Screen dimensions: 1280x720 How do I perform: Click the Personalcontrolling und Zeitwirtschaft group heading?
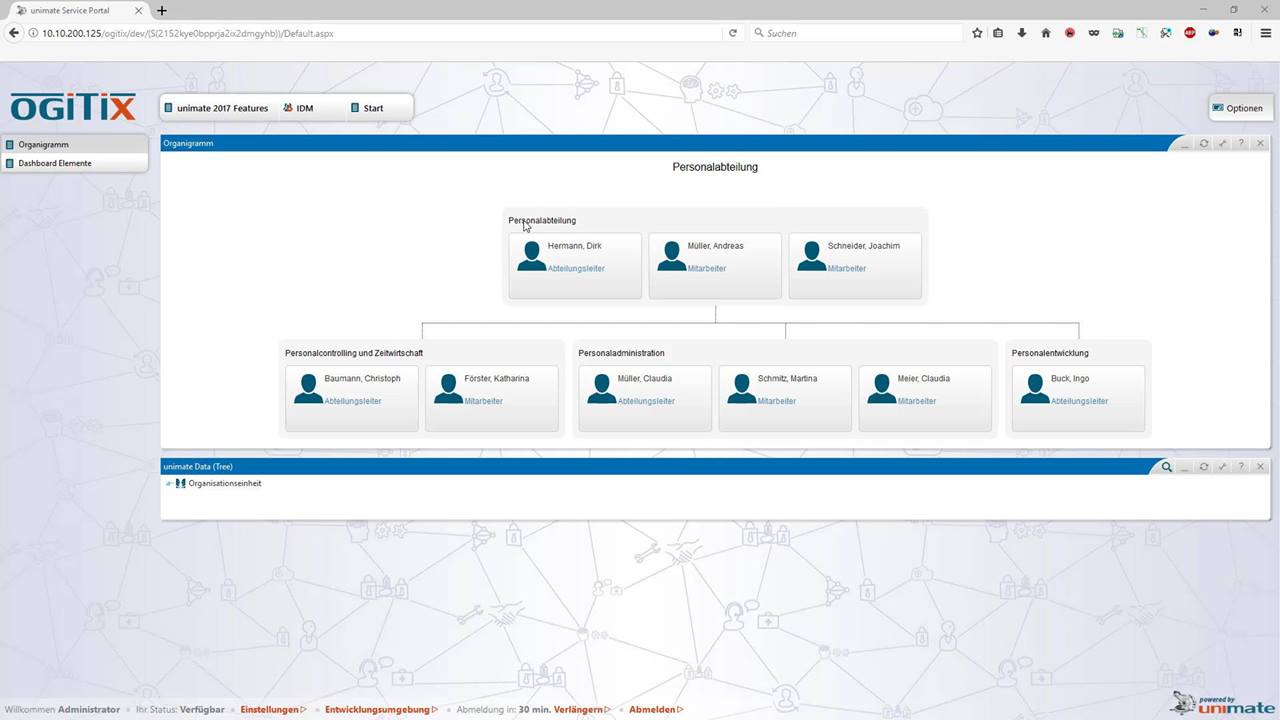pyautogui.click(x=354, y=353)
